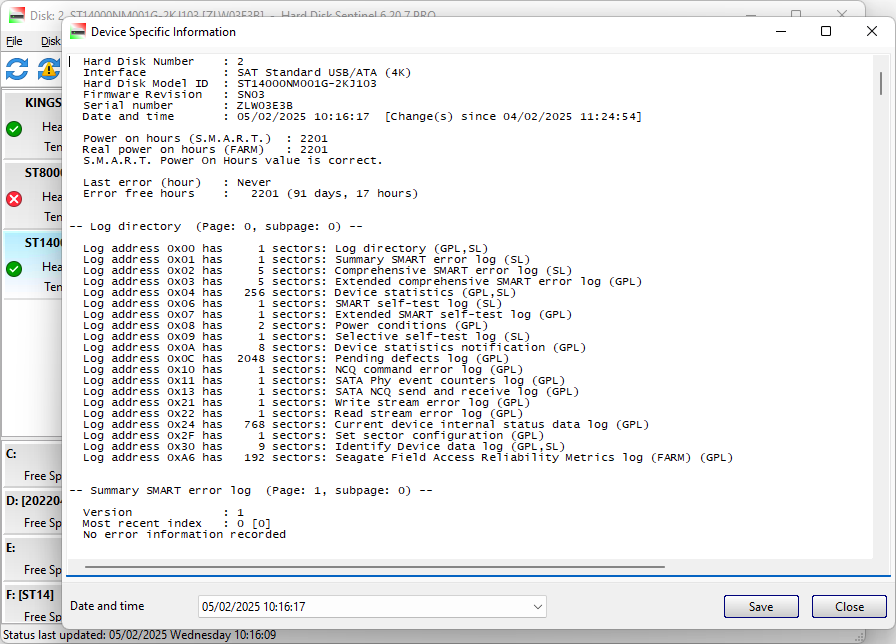Click the 'Current device internal status data log' line
Screen dimensions: 896x644
(366, 425)
